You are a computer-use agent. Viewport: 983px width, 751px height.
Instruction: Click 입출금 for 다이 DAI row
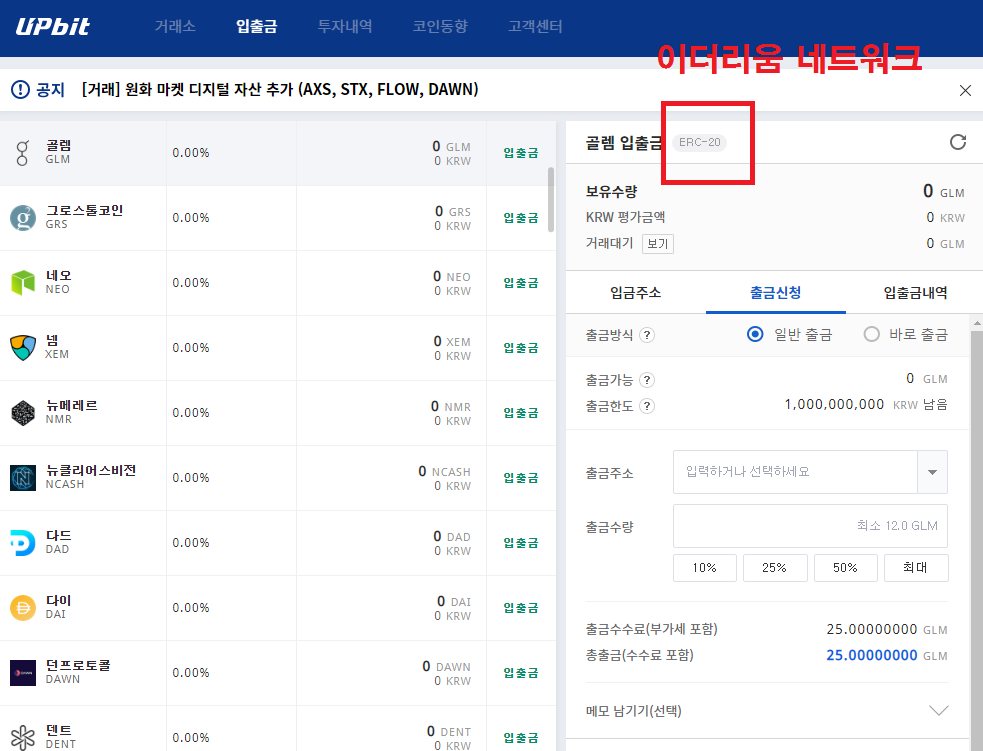click(521, 607)
